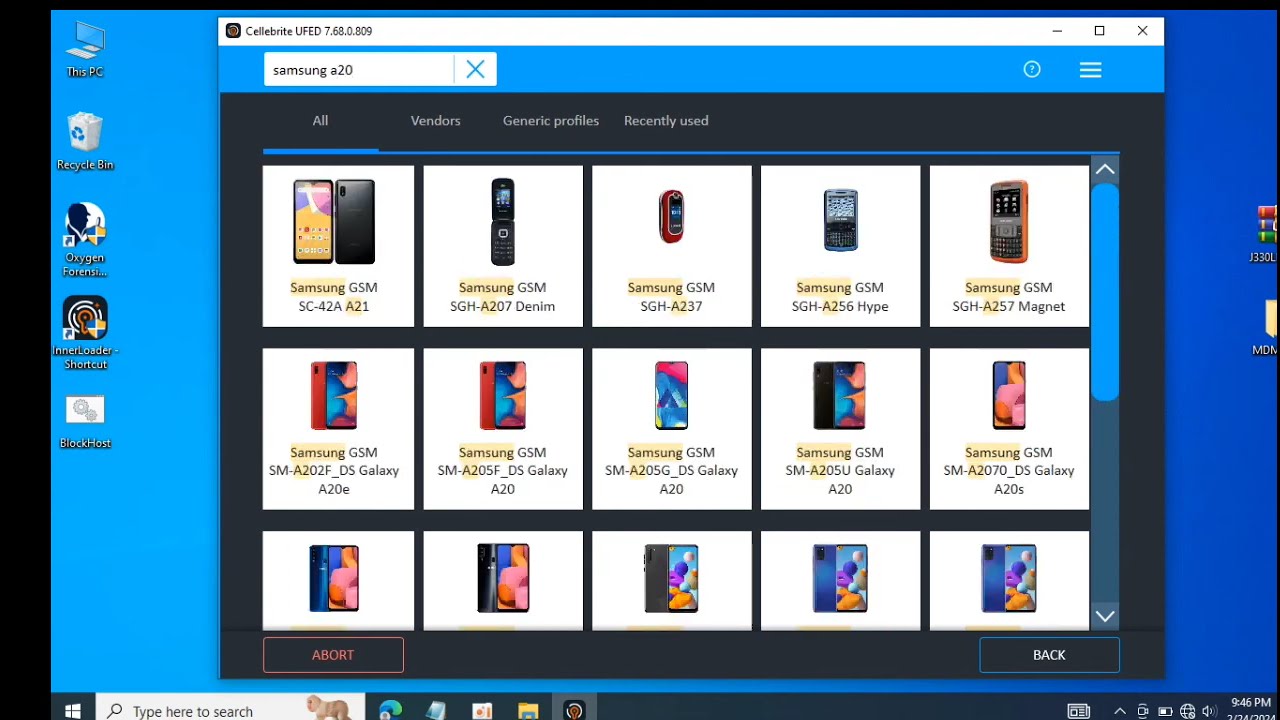Select SM-A202F_DS Galaxy A20e device
This screenshot has width=1280, height=720.
click(x=338, y=429)
